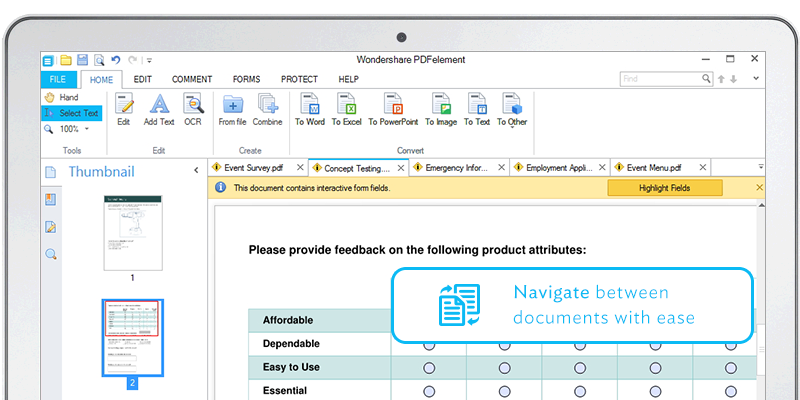This screenshot has height=400, width=800.
Task: Click the HOME ribbon tab
Action: pyautogui.click(x=101, y=80)
